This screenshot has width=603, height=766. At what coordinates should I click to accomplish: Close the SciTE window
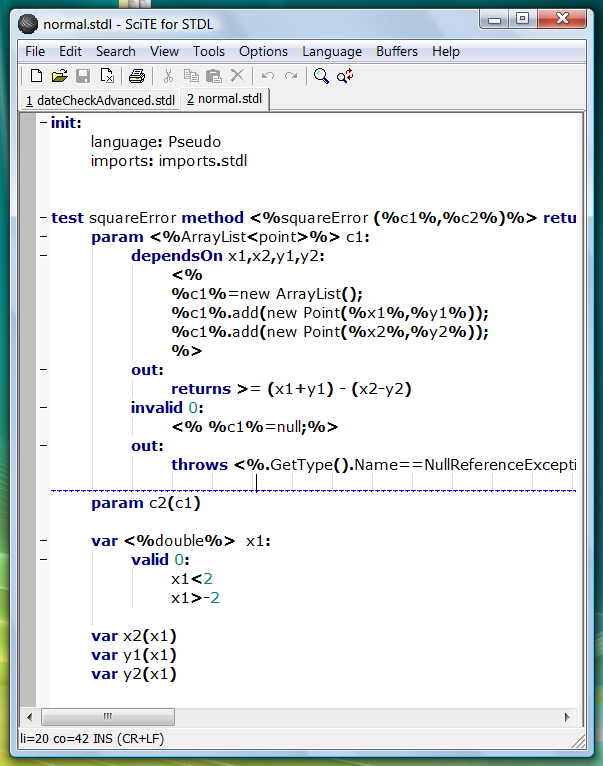point(562,19)
